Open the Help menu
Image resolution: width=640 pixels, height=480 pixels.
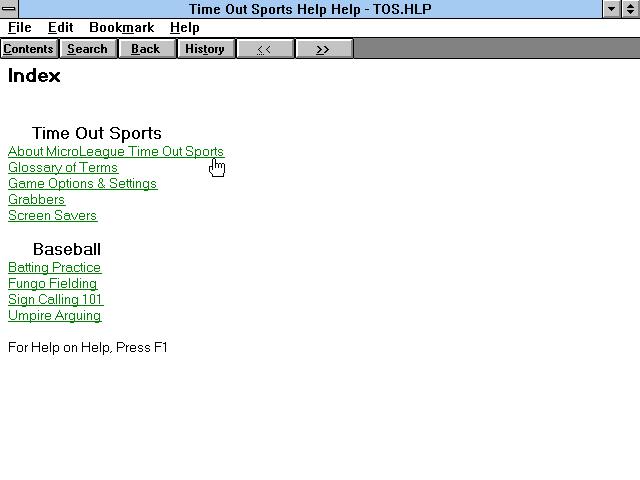pyautogui.click(x=184, y=27)
